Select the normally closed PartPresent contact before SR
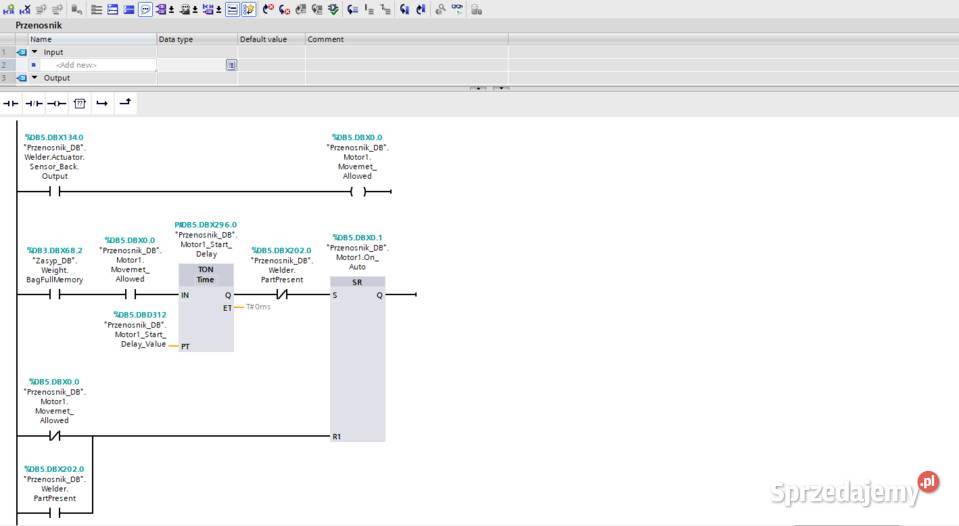Screen dimensions: 959x526 [282, 294]
